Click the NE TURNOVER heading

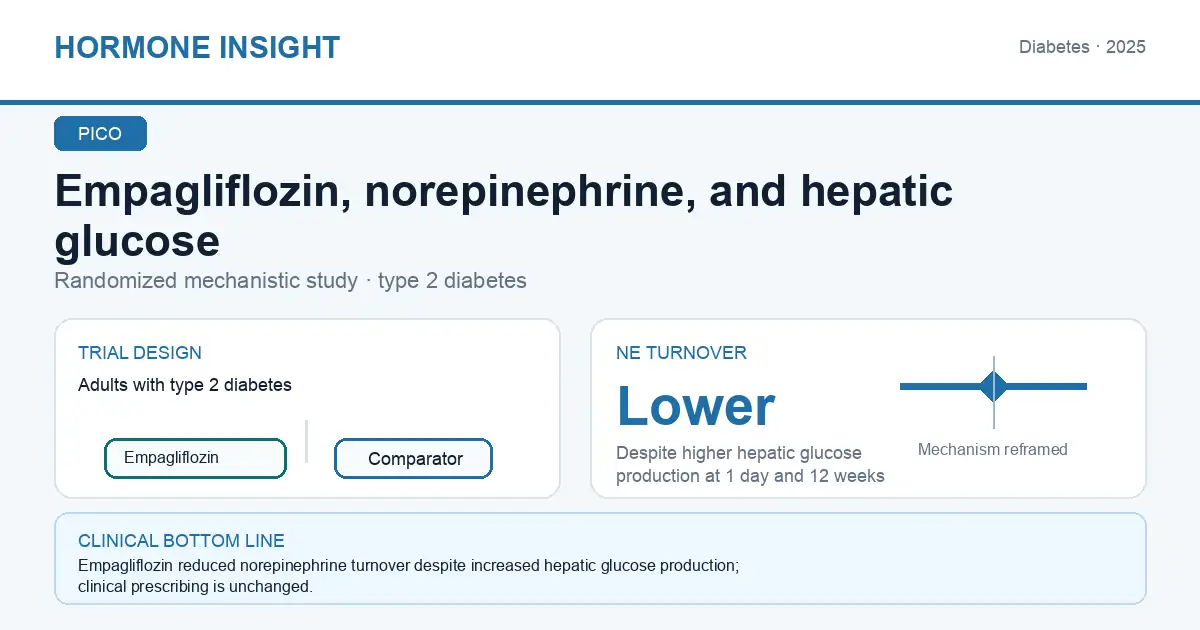(681, 353)
